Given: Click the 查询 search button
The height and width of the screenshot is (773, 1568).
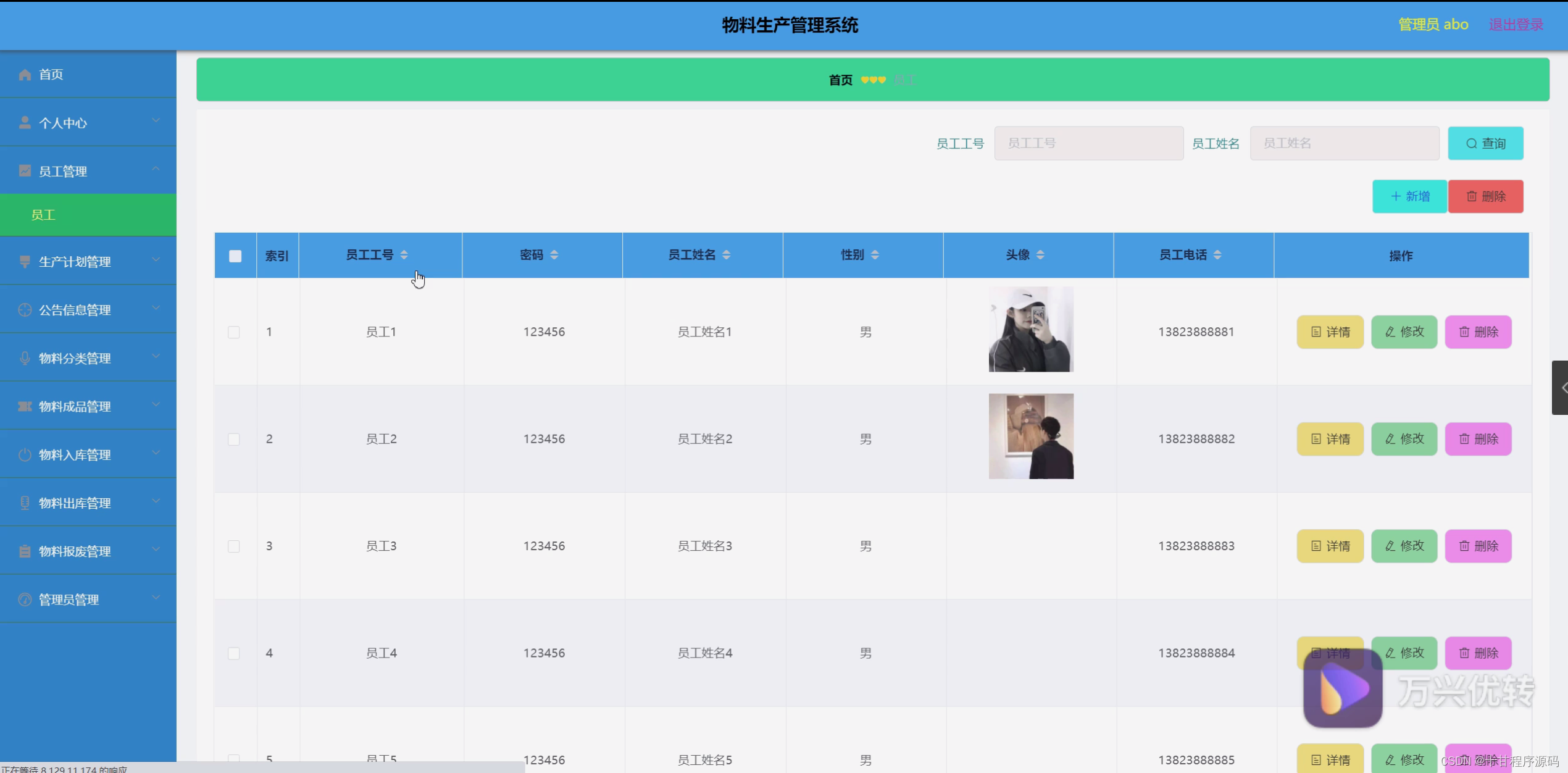Looking at the screenshot, I should tap(1485, 143).
